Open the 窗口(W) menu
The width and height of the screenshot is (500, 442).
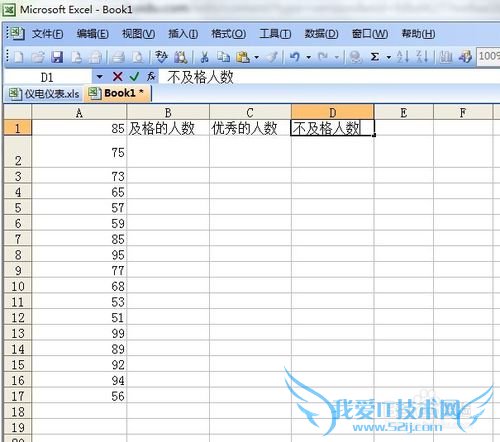370,34
